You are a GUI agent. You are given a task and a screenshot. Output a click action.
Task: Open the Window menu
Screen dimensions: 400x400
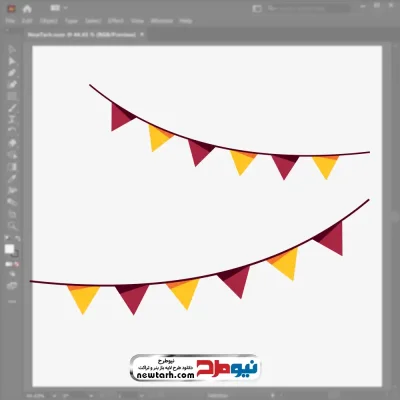pyautogui.click(x=162, y=21)
